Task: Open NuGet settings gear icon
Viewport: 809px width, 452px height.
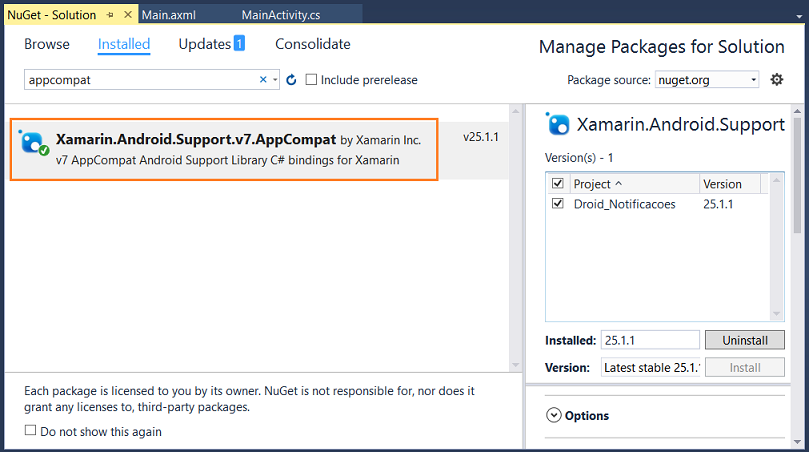Action: point(776,79)
